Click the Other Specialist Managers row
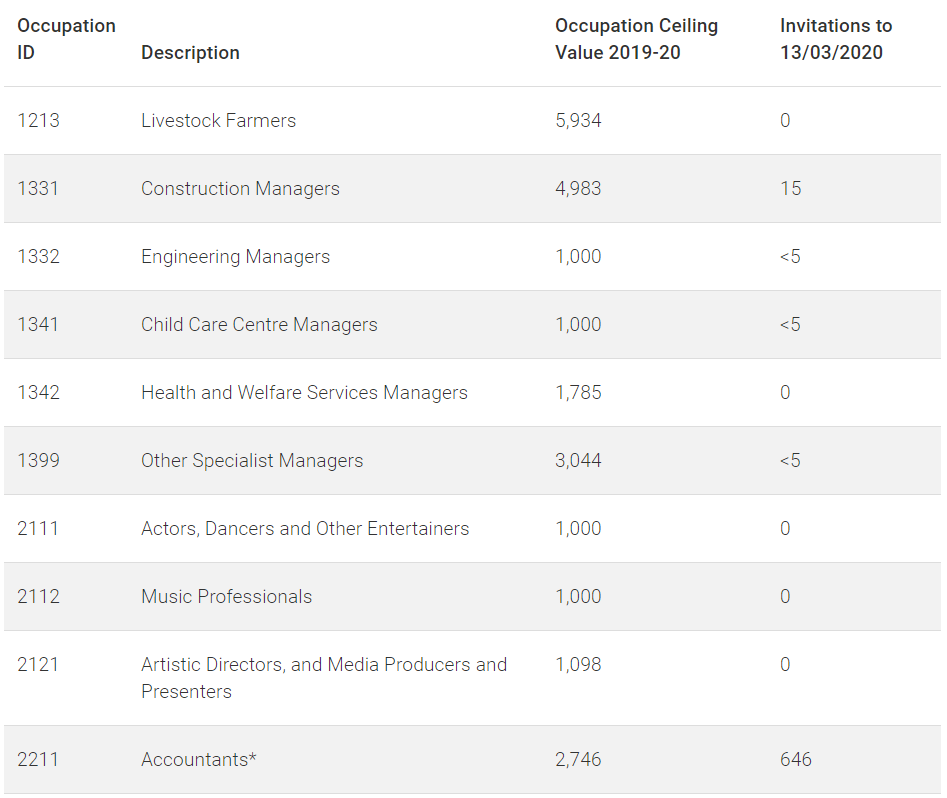Viewport: 947px width, 798px height. click(472, 460)
